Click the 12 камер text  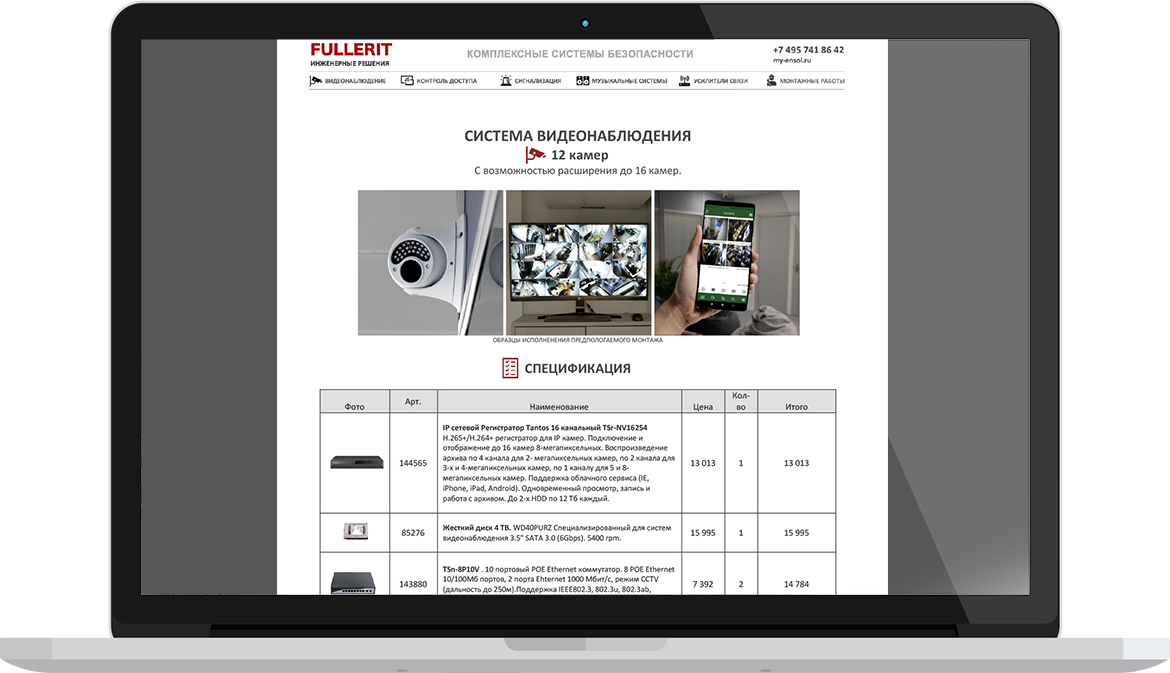579,155
